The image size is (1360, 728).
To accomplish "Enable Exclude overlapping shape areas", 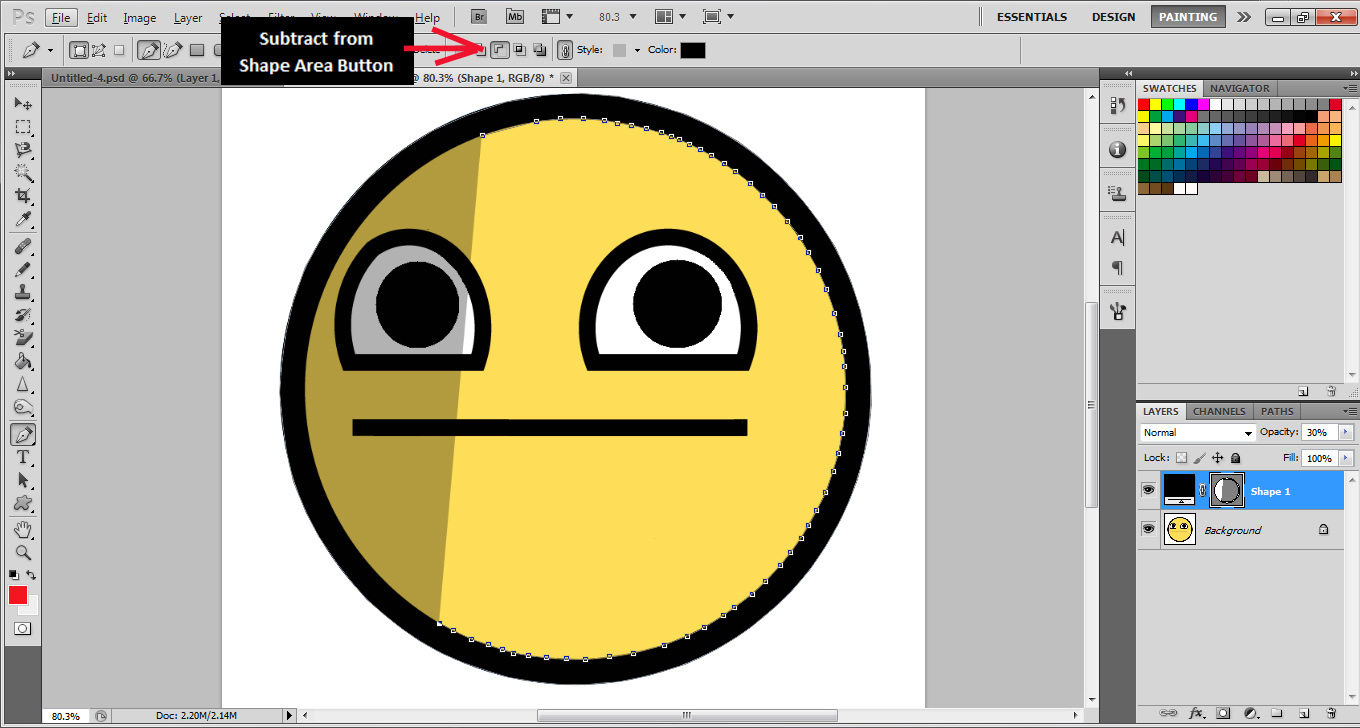I will click(539, 50).
